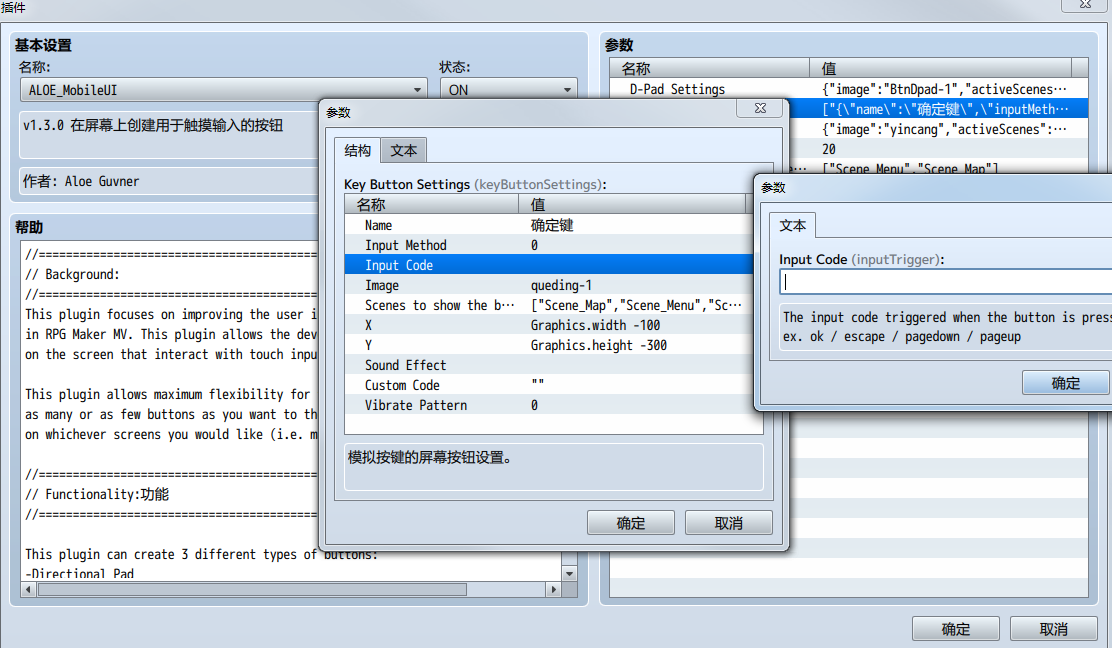Click 取消 in Key Button Settings dialog
The image size is (1112, 648).
(728, 523)
